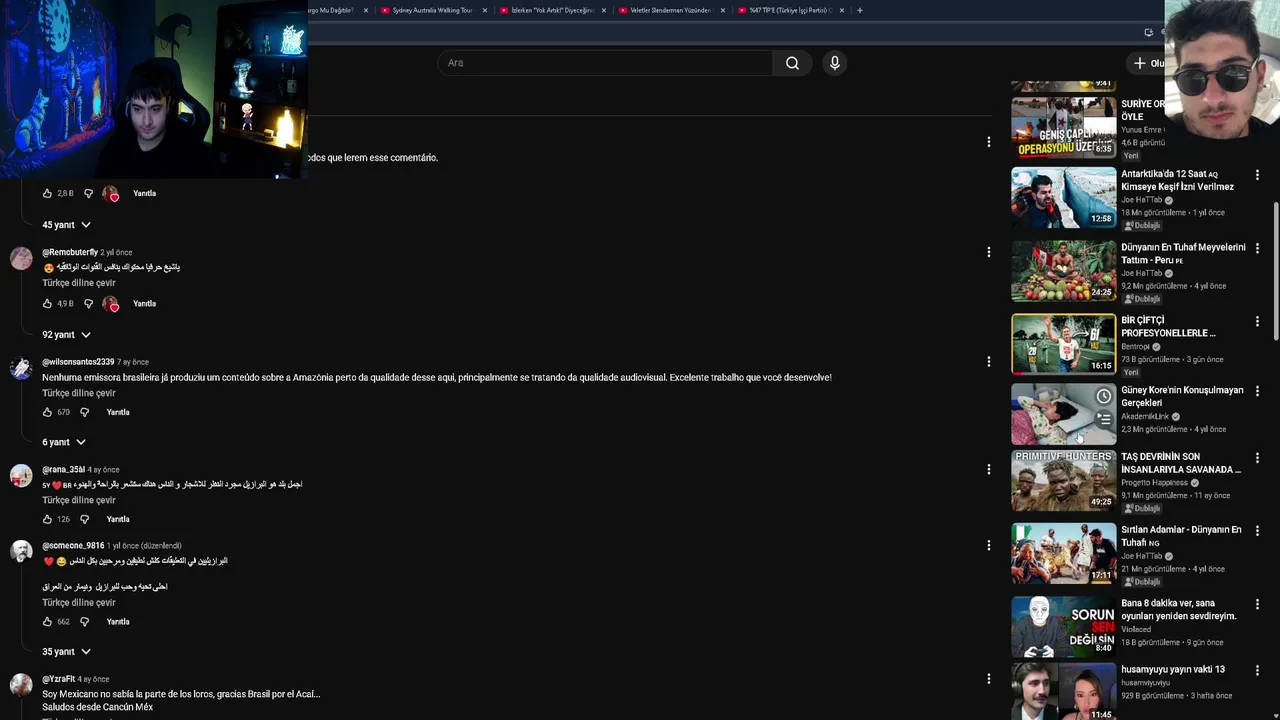
Task: Open more options for husamyuyu yayın vakti 13
Action: click(x=1257, y=670)
